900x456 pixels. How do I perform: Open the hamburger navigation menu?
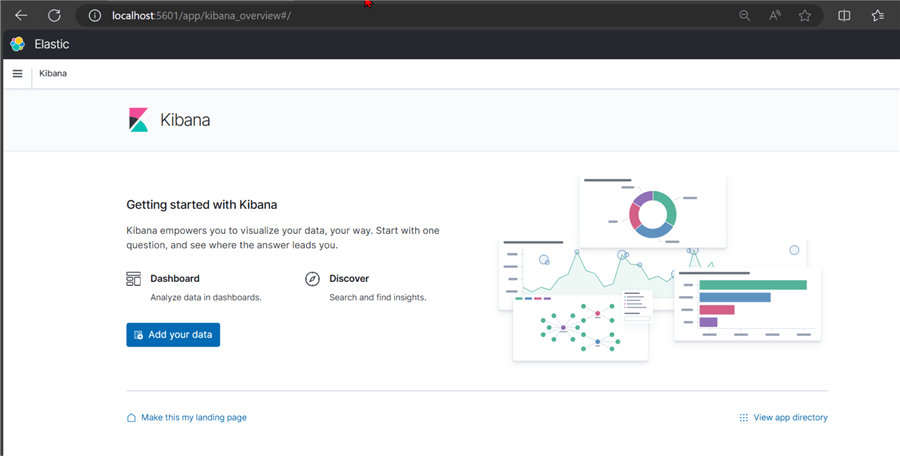[x=18, y=74]
